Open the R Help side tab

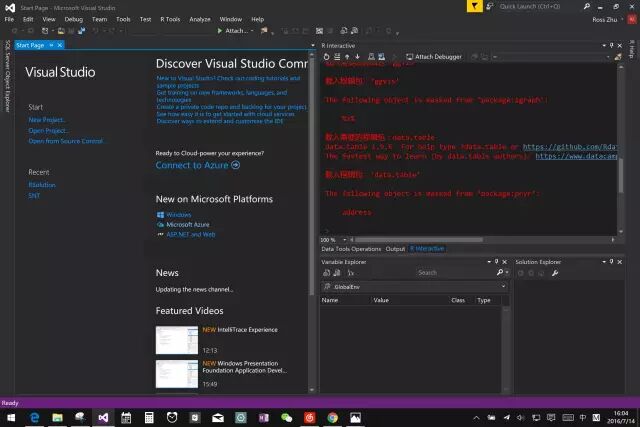coord(632,49)
